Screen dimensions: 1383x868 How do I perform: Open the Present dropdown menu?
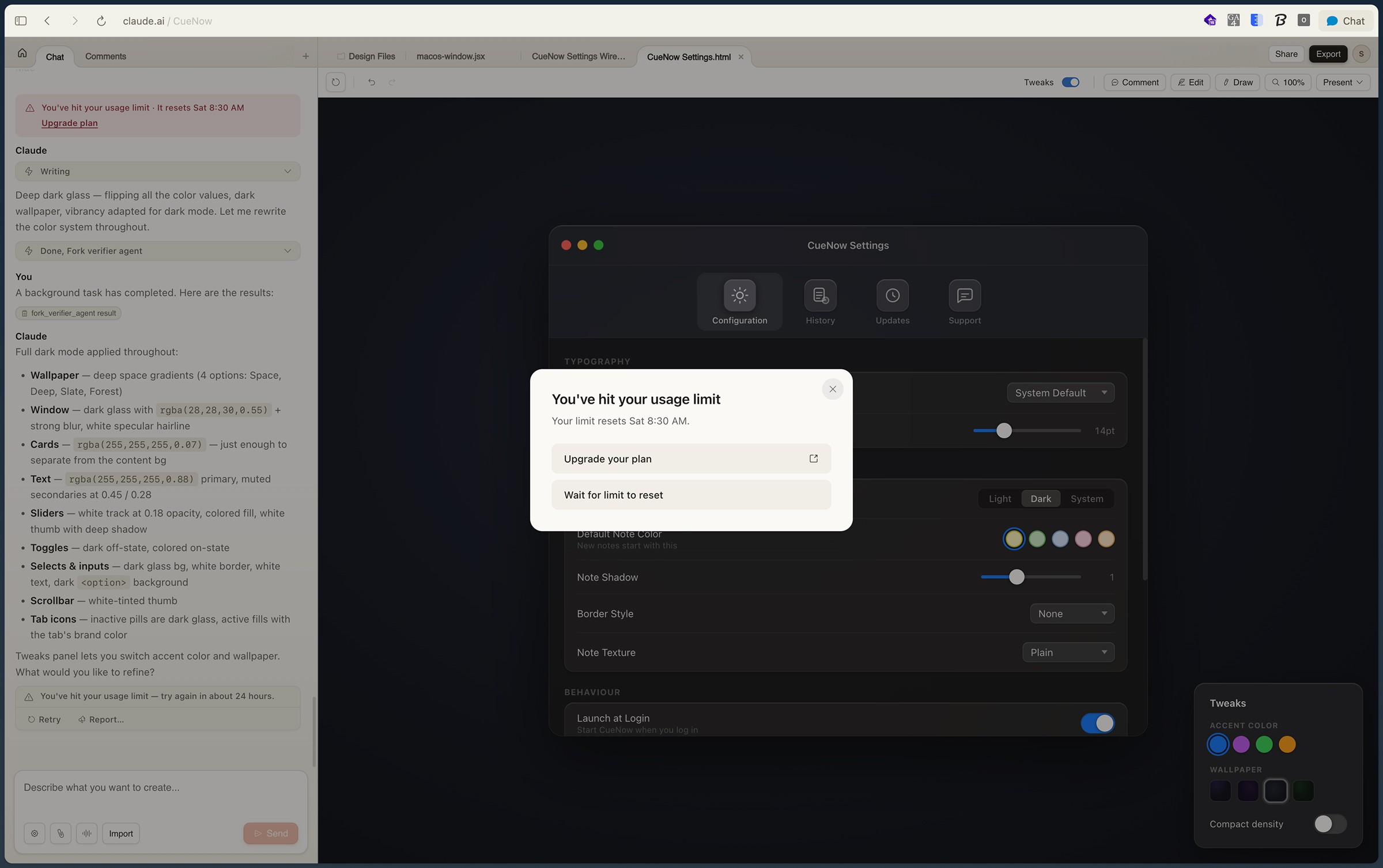[x=1343, y=82]
